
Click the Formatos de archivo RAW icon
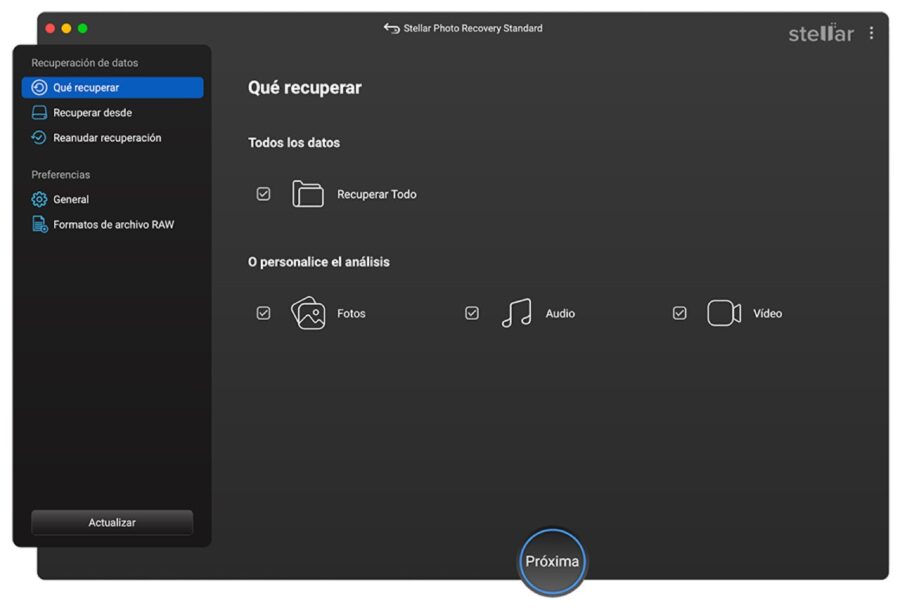[40, 224]
